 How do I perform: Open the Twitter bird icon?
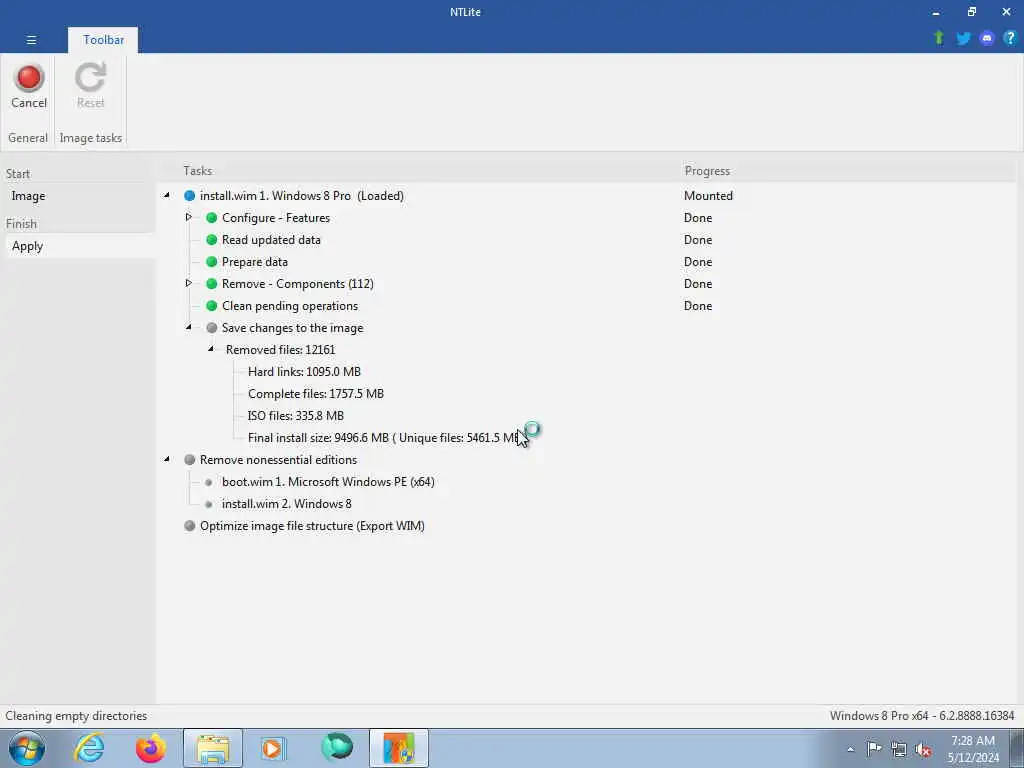coord(963,39)
